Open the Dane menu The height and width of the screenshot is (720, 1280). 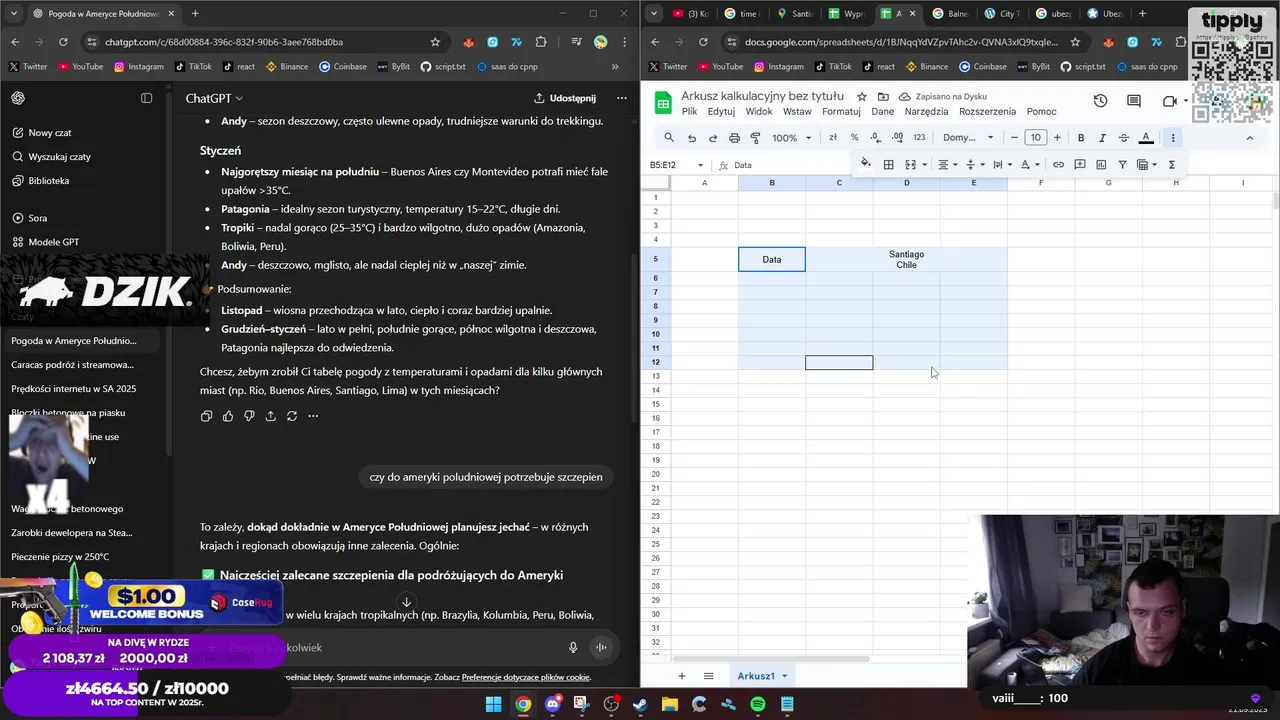pos(882,111)
